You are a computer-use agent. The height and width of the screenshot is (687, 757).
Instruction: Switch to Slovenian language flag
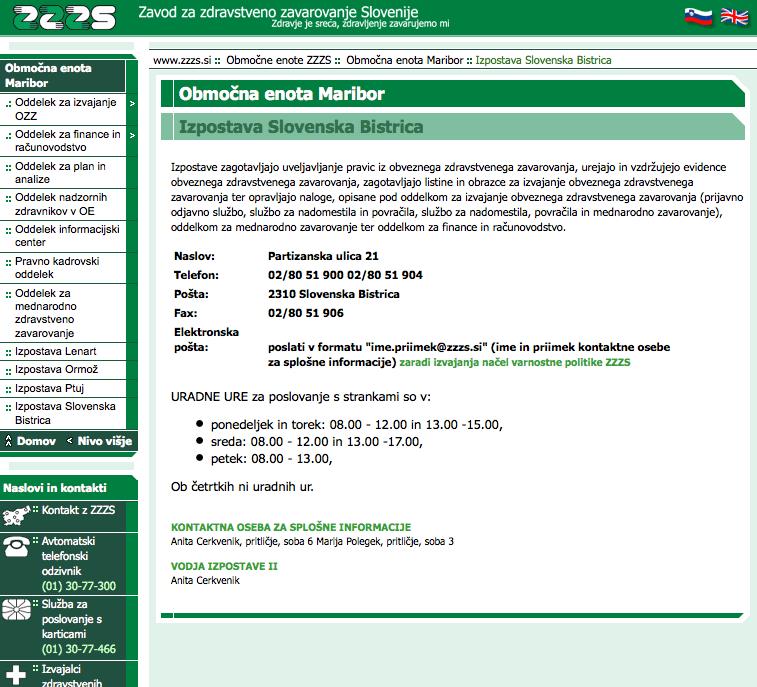click(x=698, y=17)
